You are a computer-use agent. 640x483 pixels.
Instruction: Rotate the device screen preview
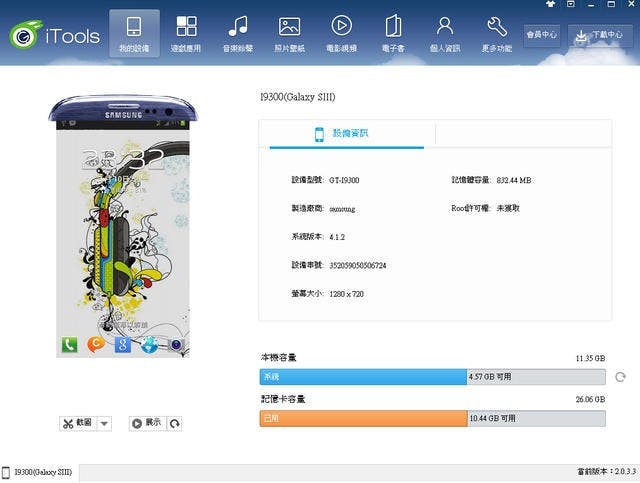click(175, 423)
